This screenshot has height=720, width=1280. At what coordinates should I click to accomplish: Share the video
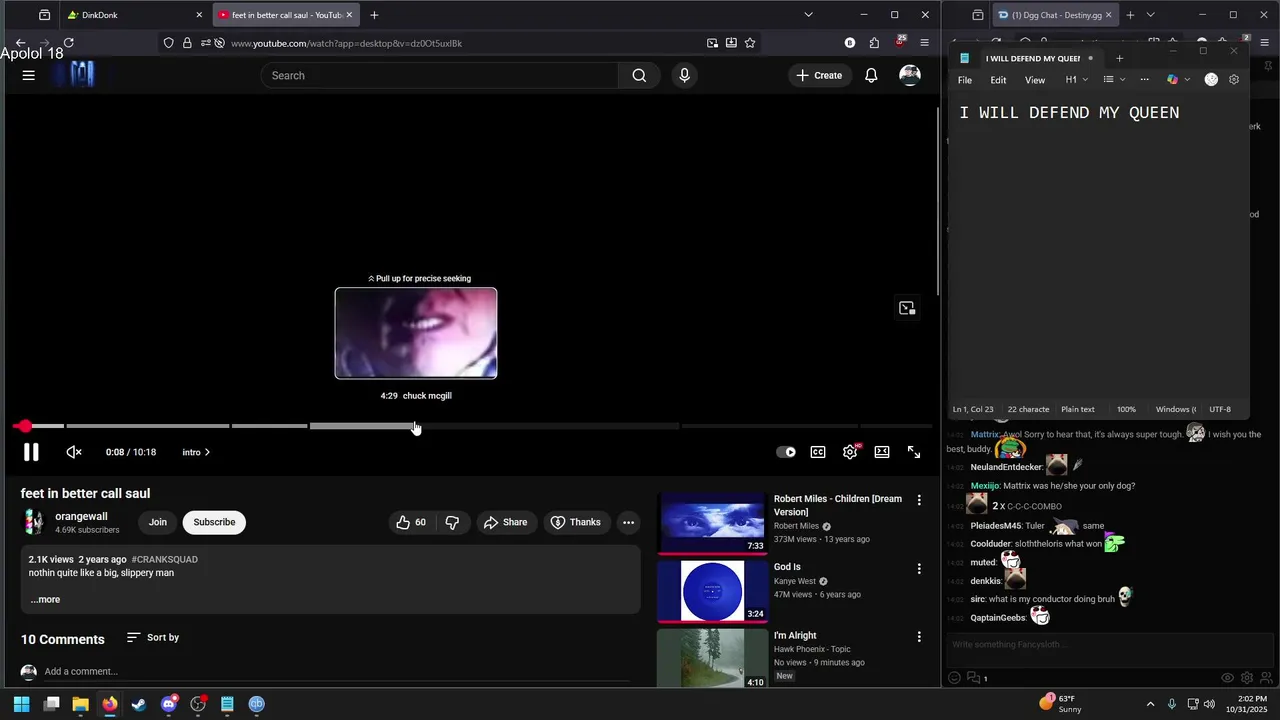coord(505,522)
